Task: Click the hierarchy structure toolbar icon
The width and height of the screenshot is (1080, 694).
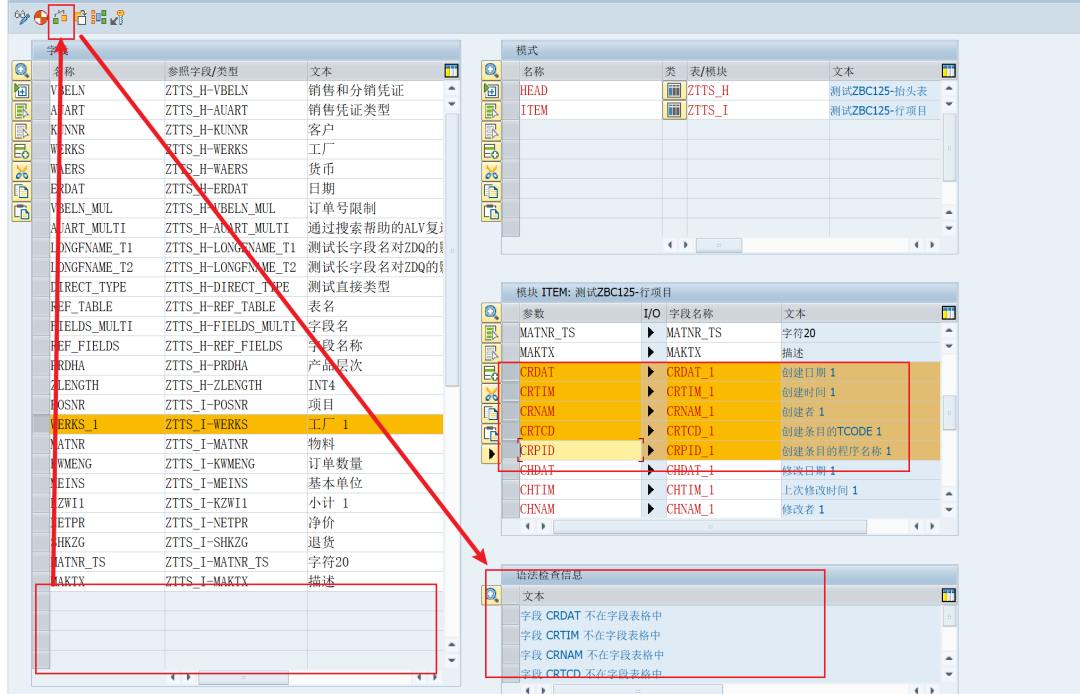Action: 98,17
